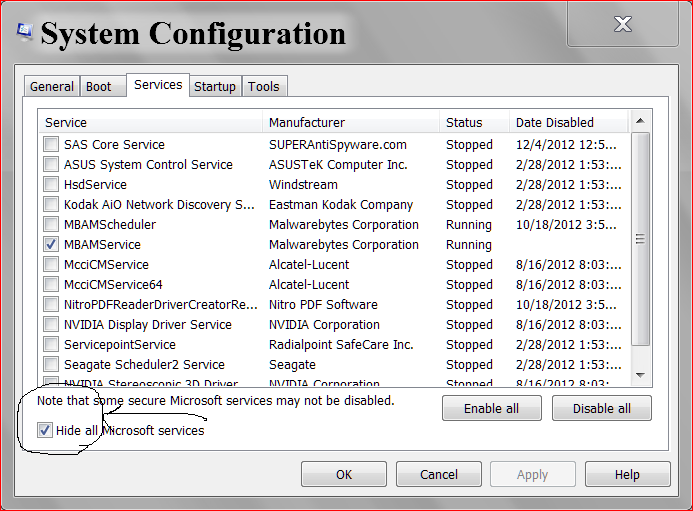This screenshot has width=693, height=511.
Task: Select the MBAMScheduler service name
Action: click(x=110, y=225)
